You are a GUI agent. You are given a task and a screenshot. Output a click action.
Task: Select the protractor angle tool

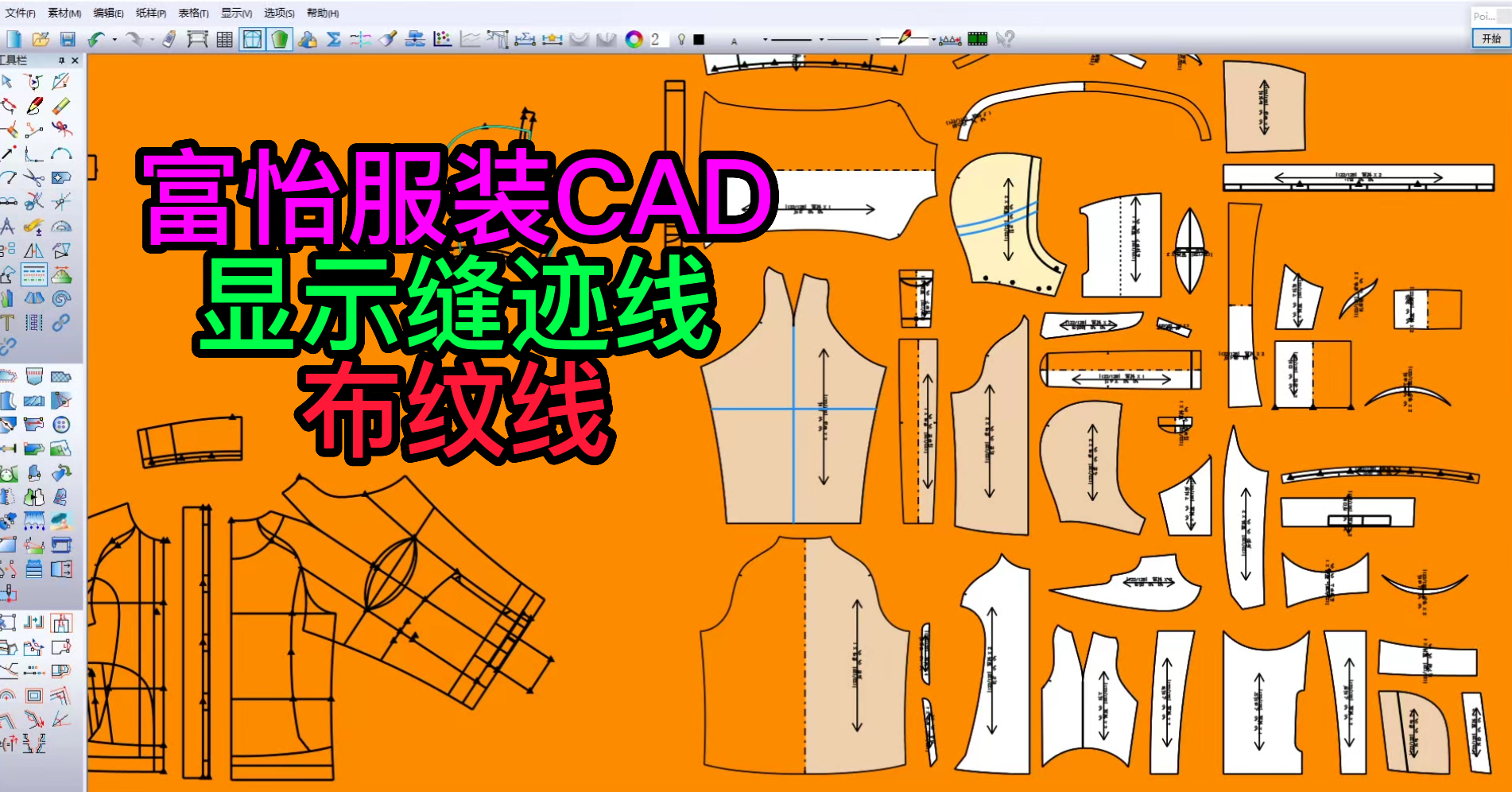tap(61, 226)
